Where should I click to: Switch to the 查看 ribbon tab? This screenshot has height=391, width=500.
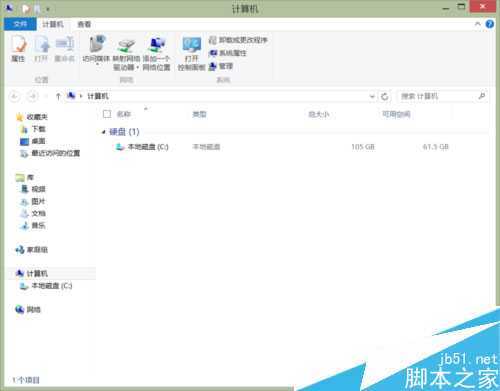pos(84,24)
